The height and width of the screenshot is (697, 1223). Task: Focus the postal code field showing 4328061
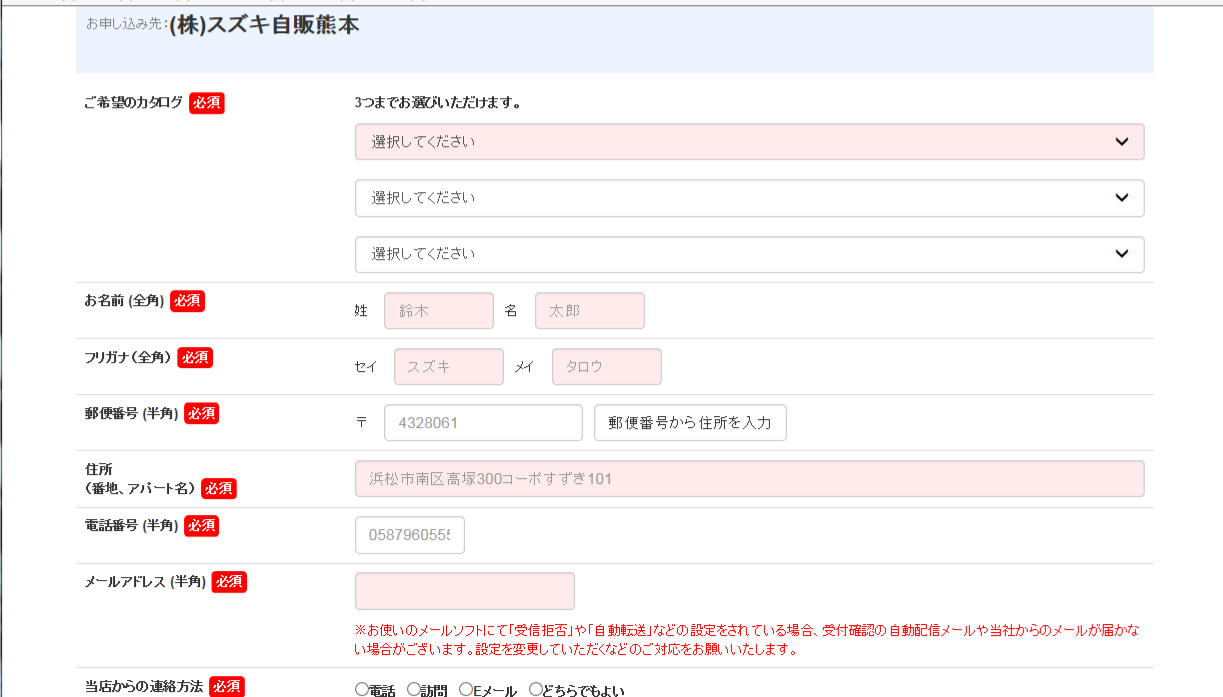(483, 422)
